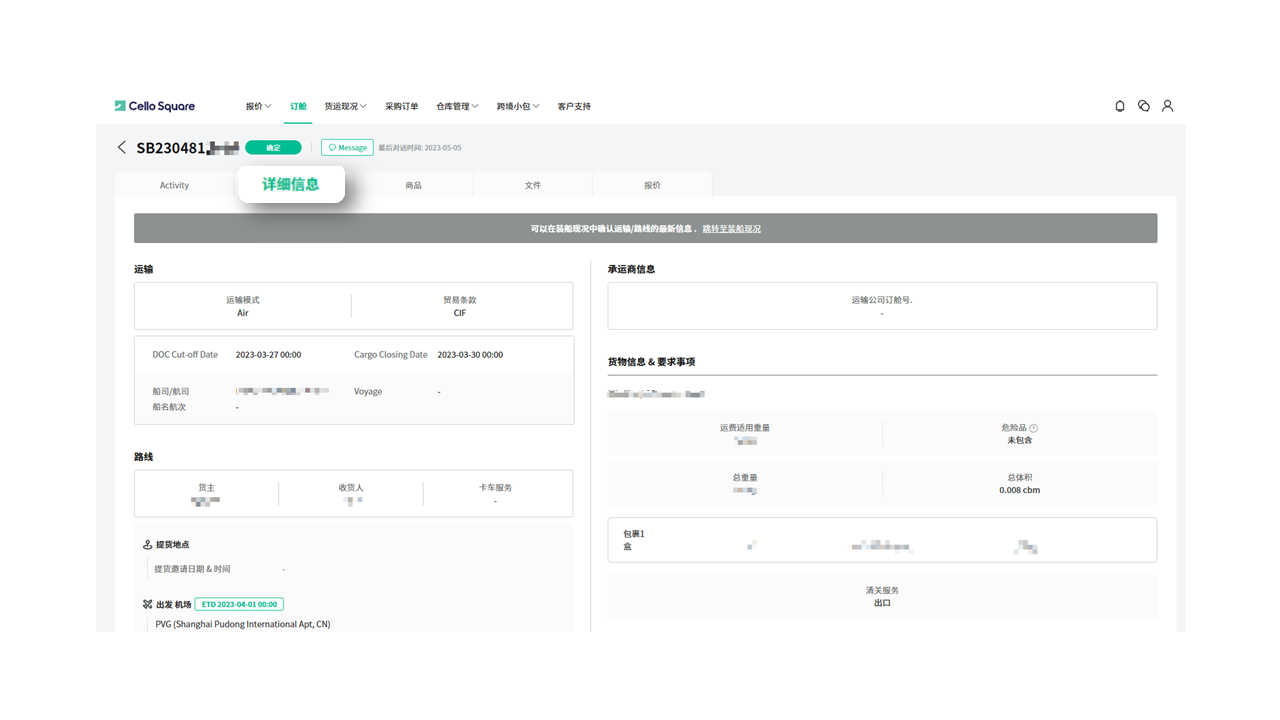
Task: Switch to the Activity tab
Action: coord(174,185)
